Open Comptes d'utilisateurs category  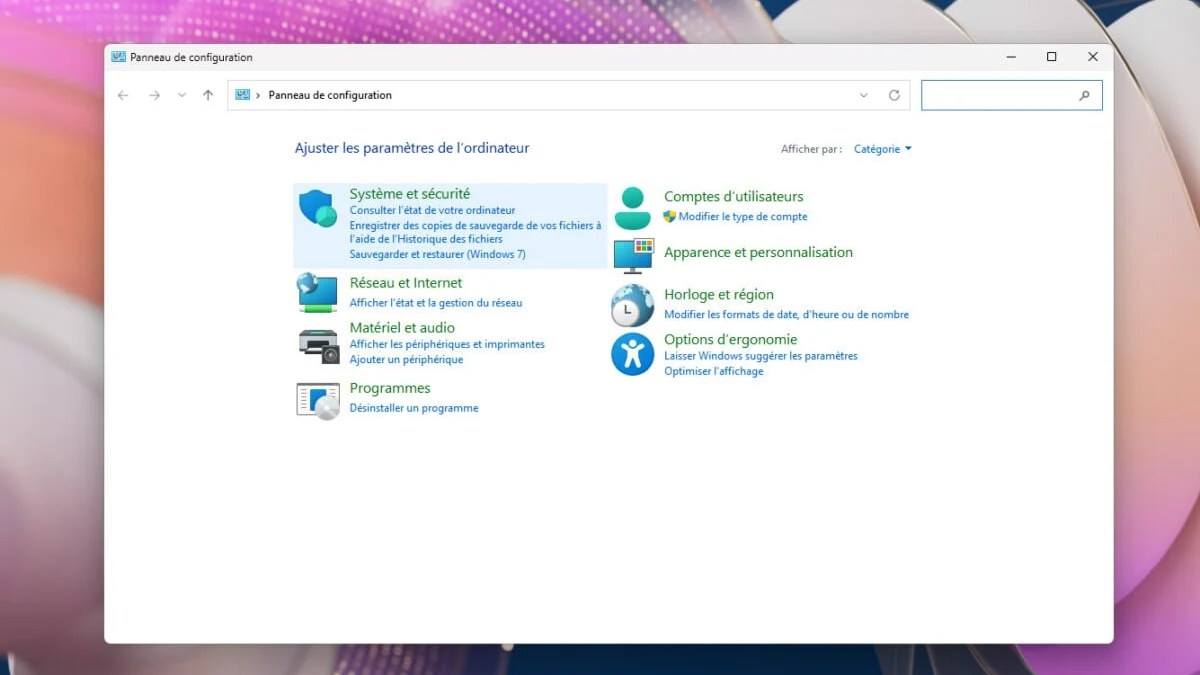(734, 197)
